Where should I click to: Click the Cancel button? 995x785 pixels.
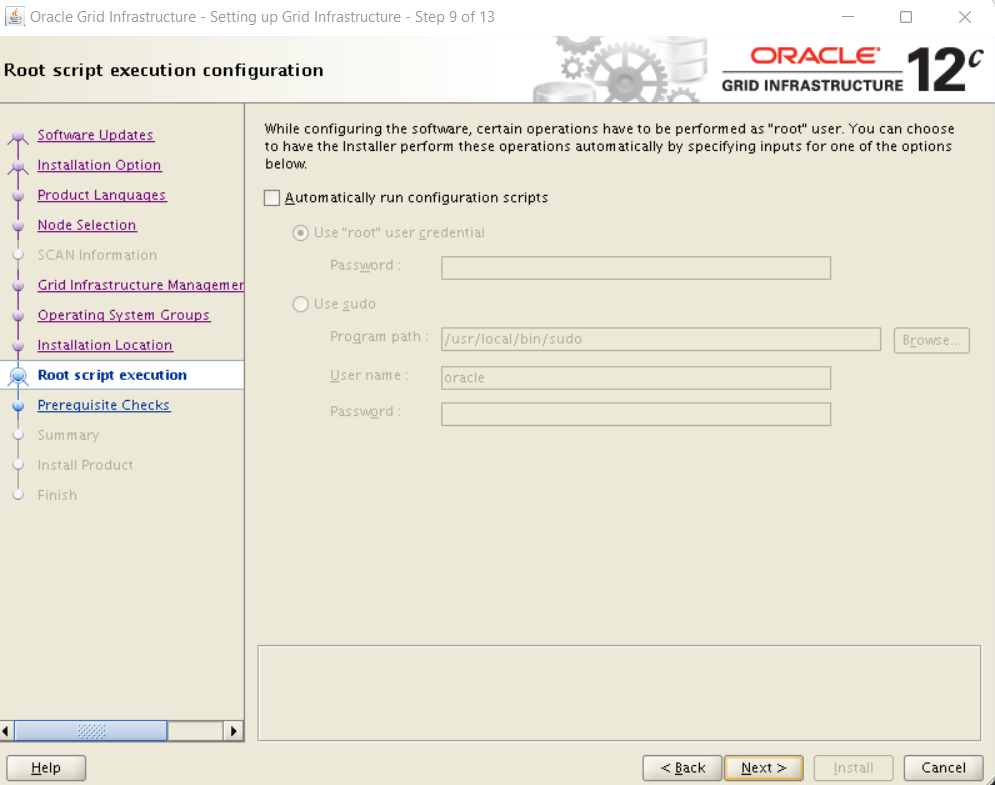coord(944,768)
